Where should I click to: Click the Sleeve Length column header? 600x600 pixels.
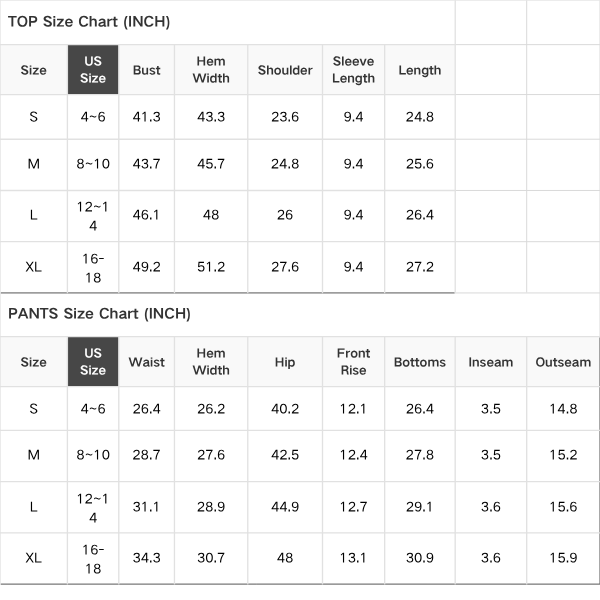coord(354,70)
